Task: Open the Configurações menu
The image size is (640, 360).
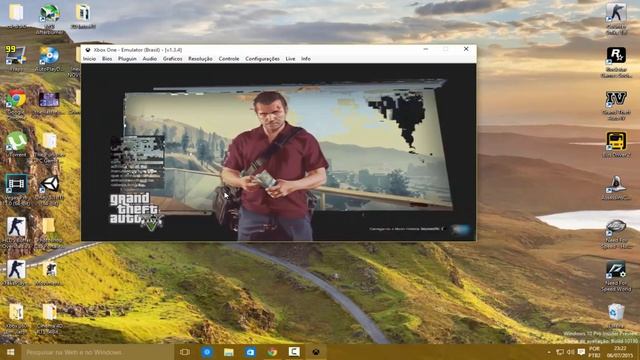Action: tap(262, 59)
